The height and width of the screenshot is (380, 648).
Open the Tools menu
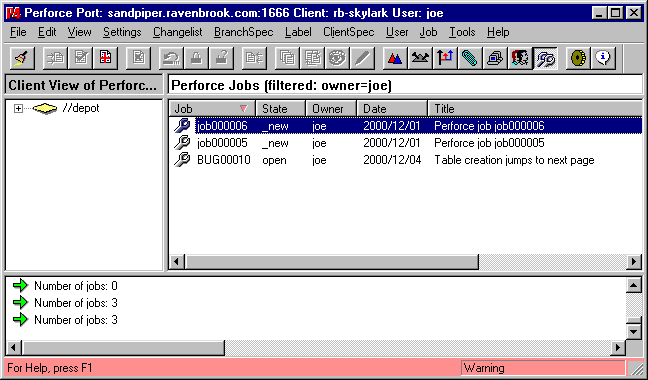point(462,32)
